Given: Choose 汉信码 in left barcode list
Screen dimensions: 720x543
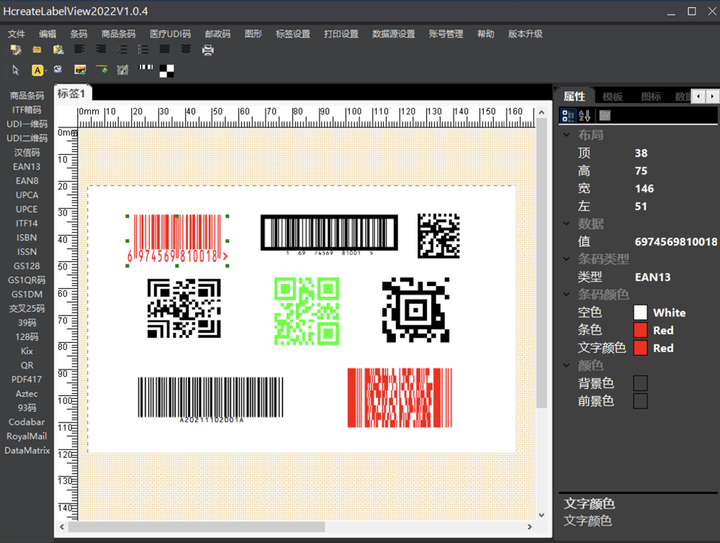Looking at the screenshot, I should (x=27, y=152).
